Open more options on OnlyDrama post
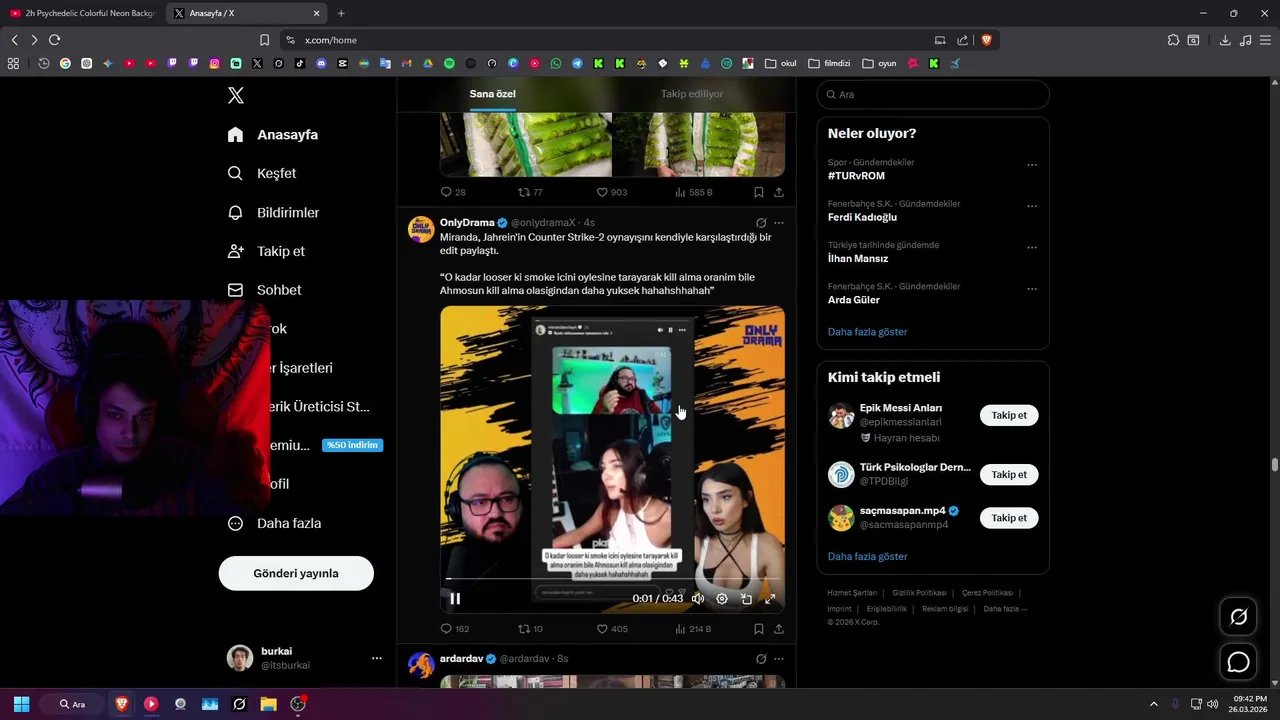 point(779,223)
